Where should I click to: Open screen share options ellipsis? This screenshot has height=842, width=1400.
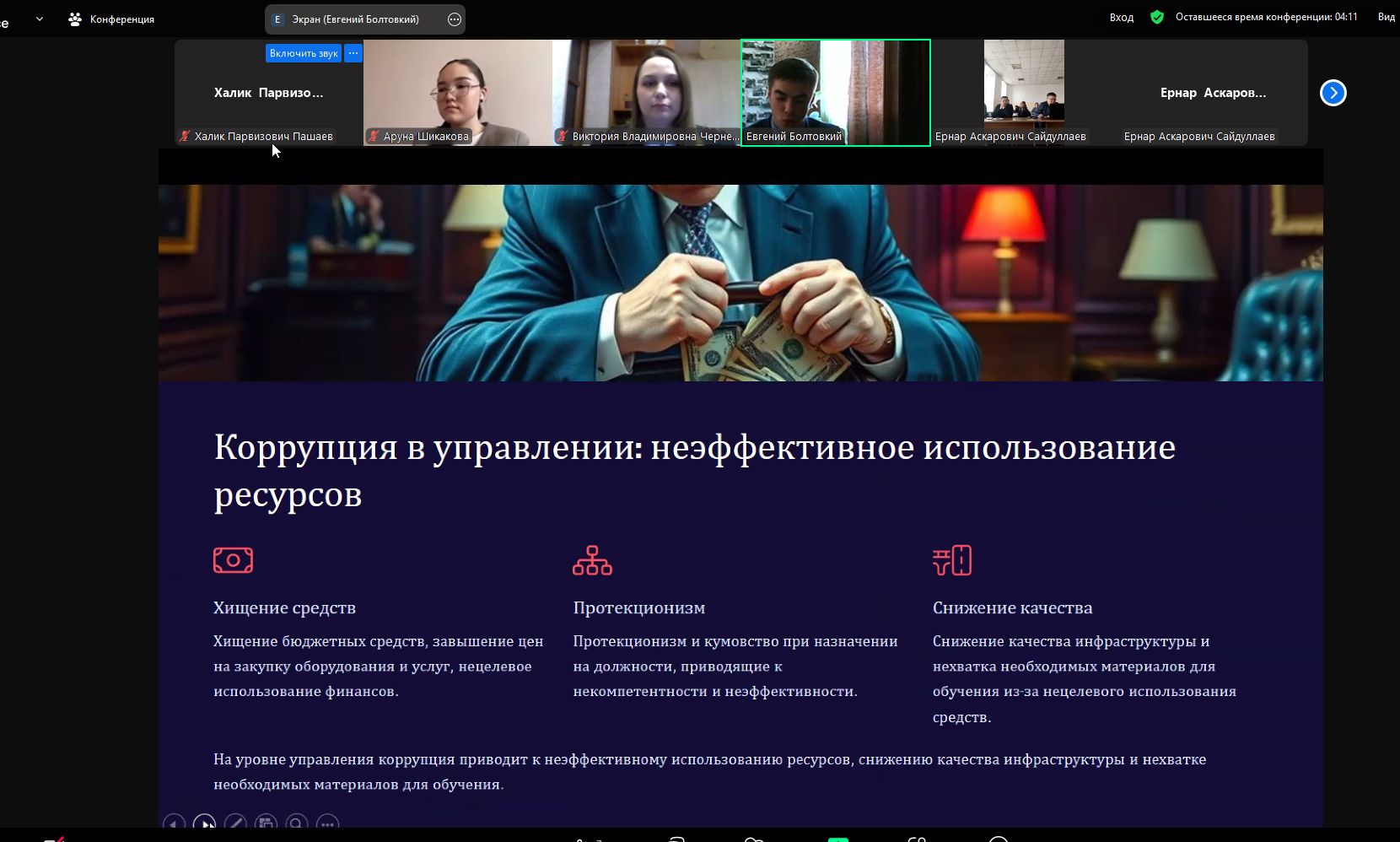click(x=455, y=19)
